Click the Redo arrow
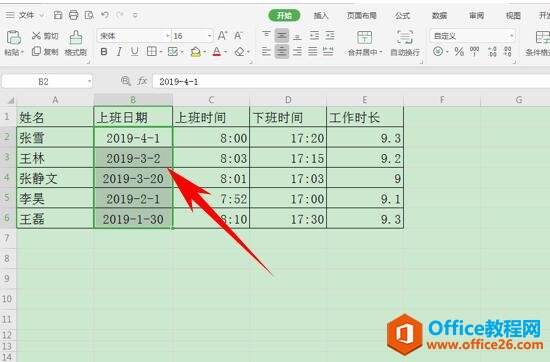Screen dimensions: 550x362 pos(120,15)
